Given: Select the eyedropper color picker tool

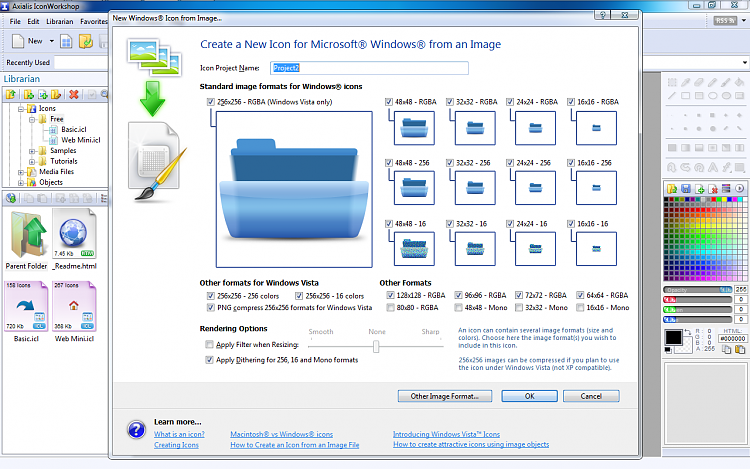Looking at the screenshot, I should click(x=685, y=82).
